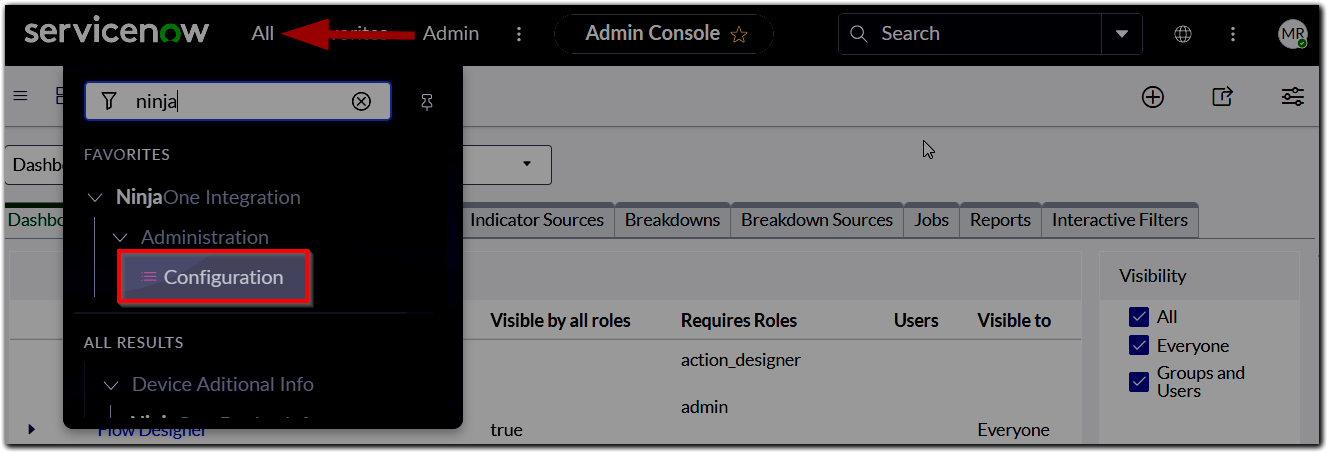Click the Everyone cell in the table
The height and width of the screenshot is (453, 1328).
(x=1013, y=430)
